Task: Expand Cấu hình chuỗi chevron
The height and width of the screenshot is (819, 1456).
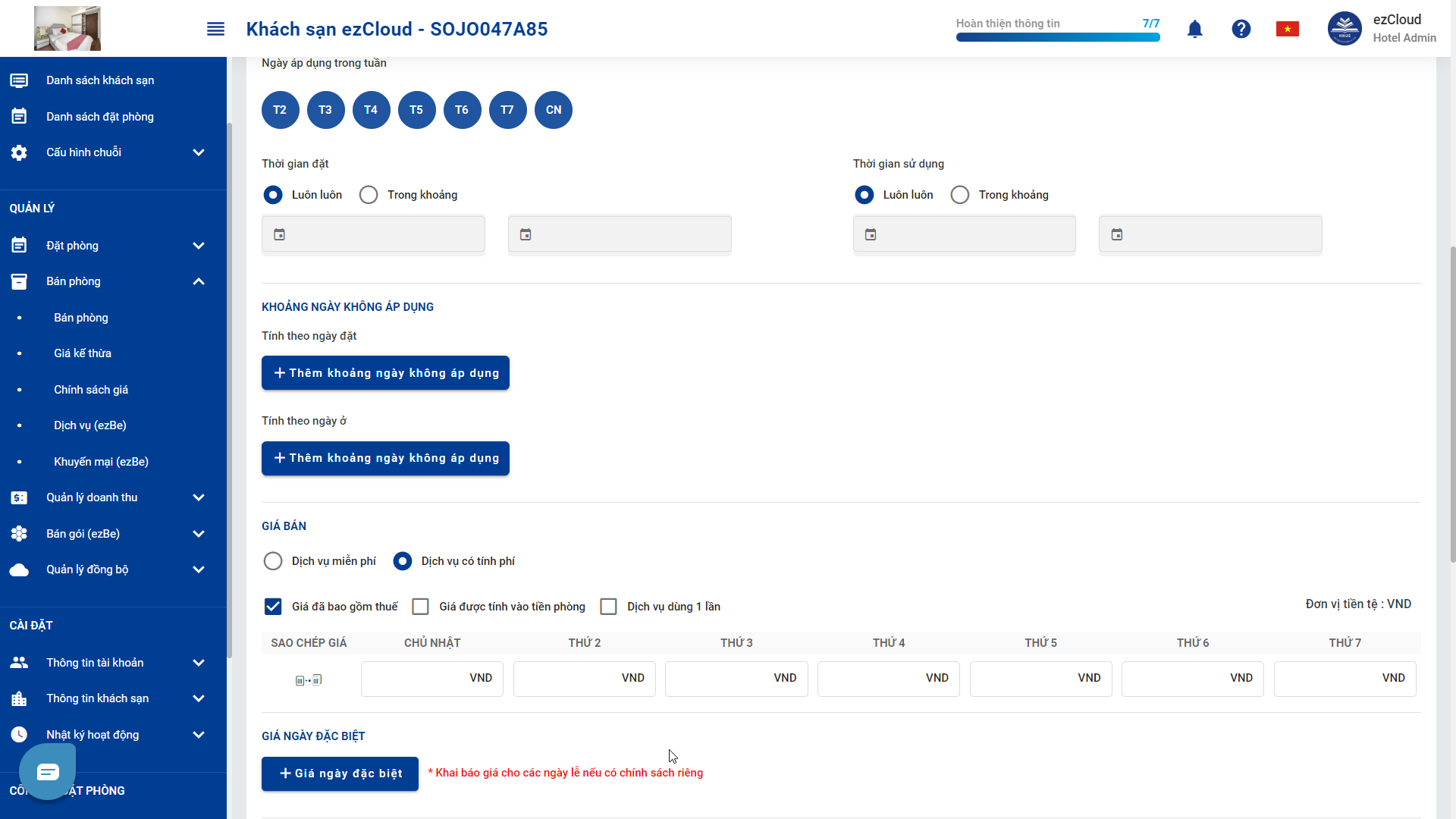Action: (x=199, y=152)
